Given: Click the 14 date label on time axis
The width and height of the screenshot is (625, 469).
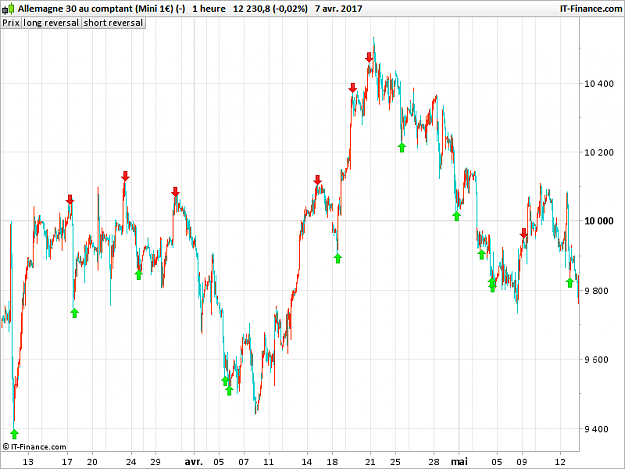Looking at the screenshot, I should click(307, 462).
